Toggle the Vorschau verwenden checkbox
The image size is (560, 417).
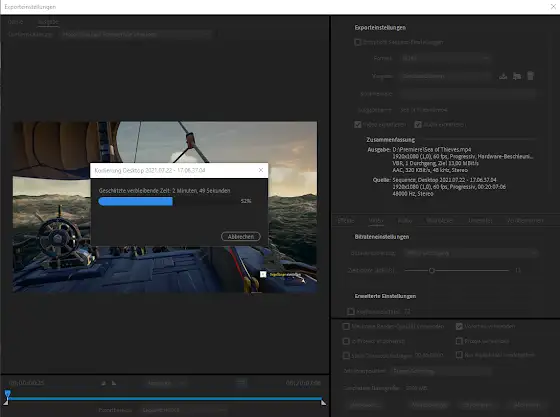pos(459,326)
